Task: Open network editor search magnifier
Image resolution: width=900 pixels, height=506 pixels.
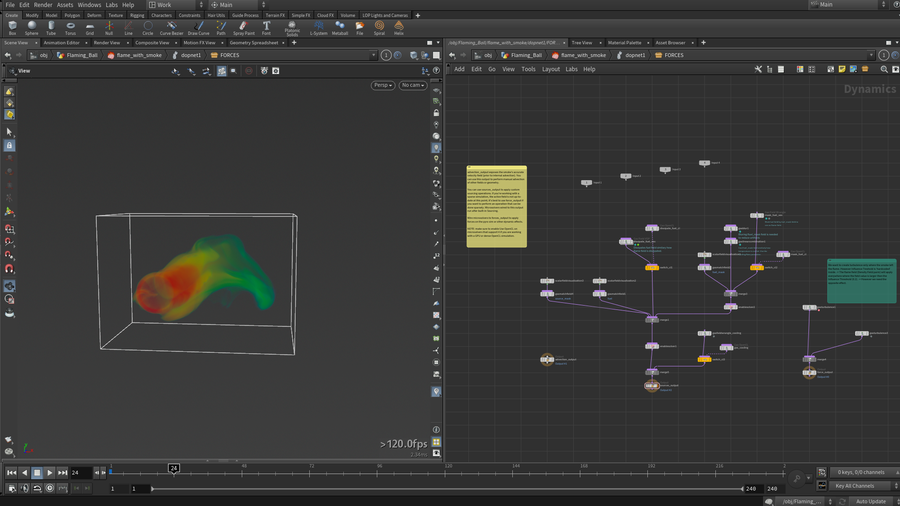Action: (x=884, y=69)
